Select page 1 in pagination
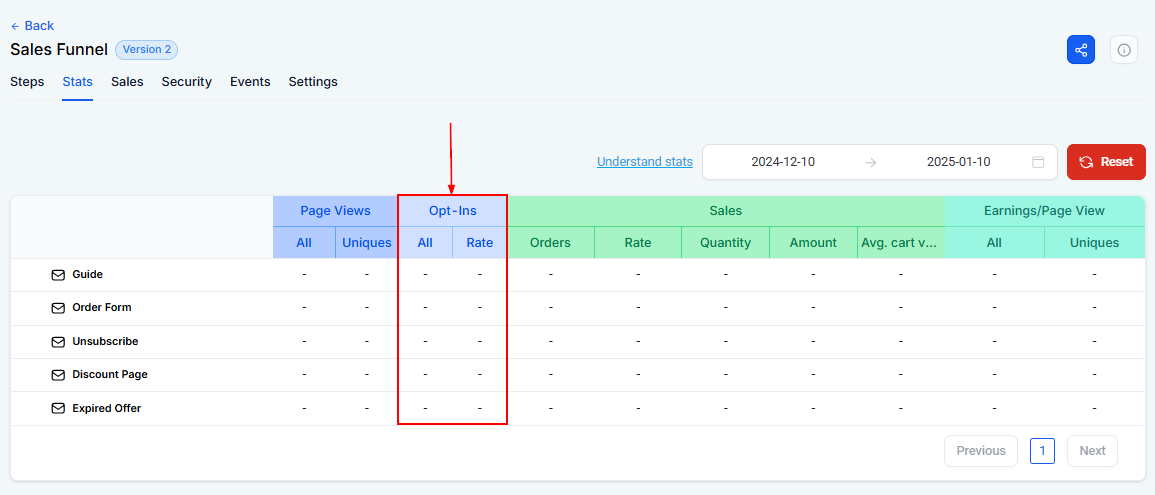This screenshot has width=1155, height=495. pos(1042,451)
